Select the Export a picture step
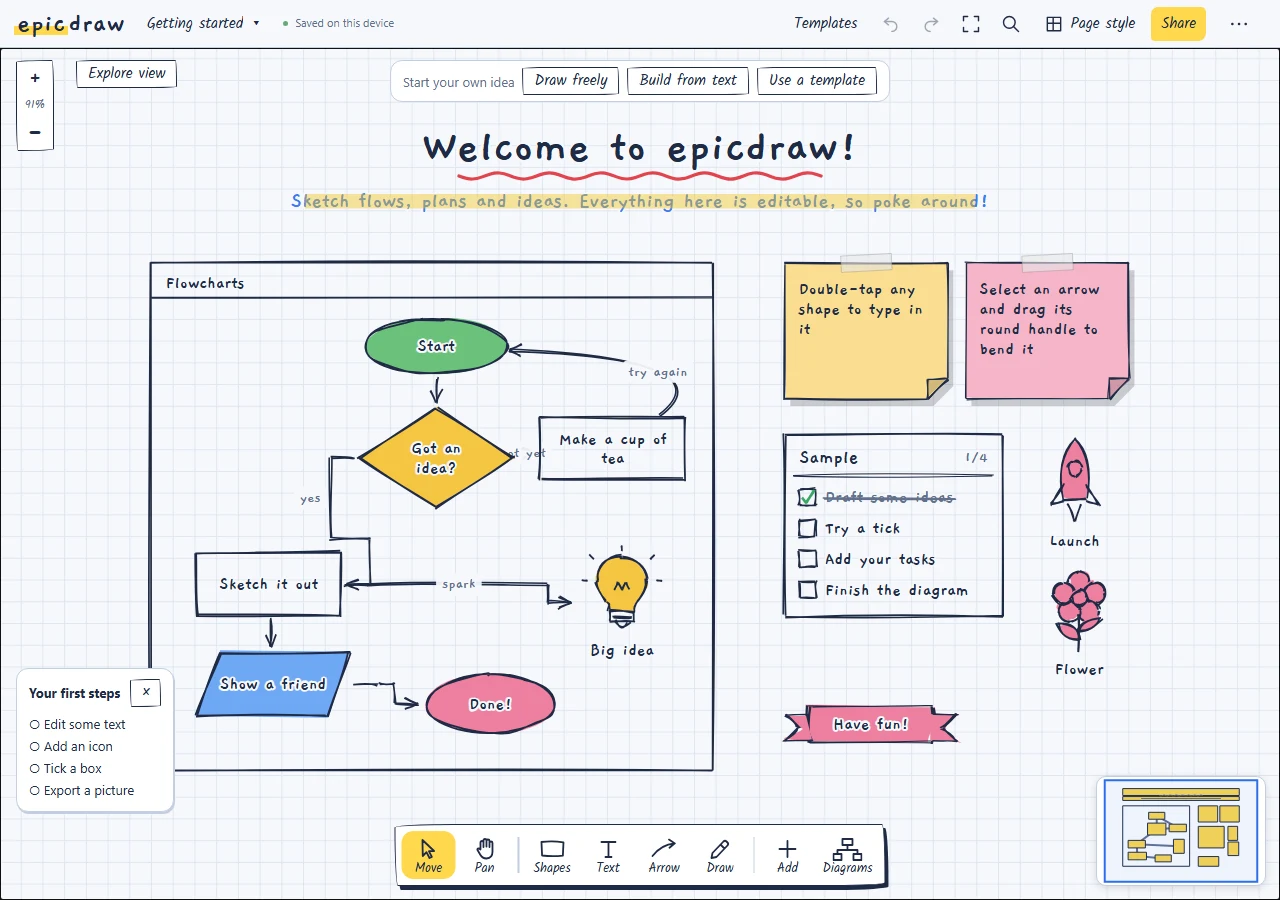The height and width of the screenshot is (900, 1280). [x=82, y=790]
